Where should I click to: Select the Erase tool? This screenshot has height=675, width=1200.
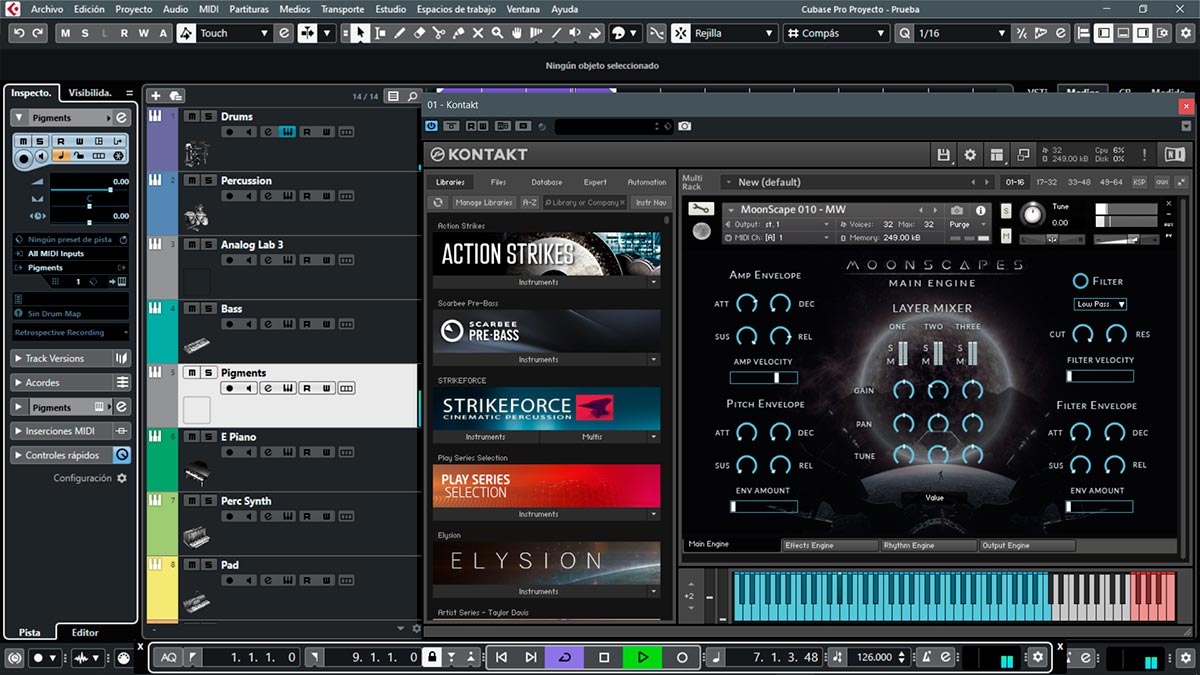click(420, 33)
